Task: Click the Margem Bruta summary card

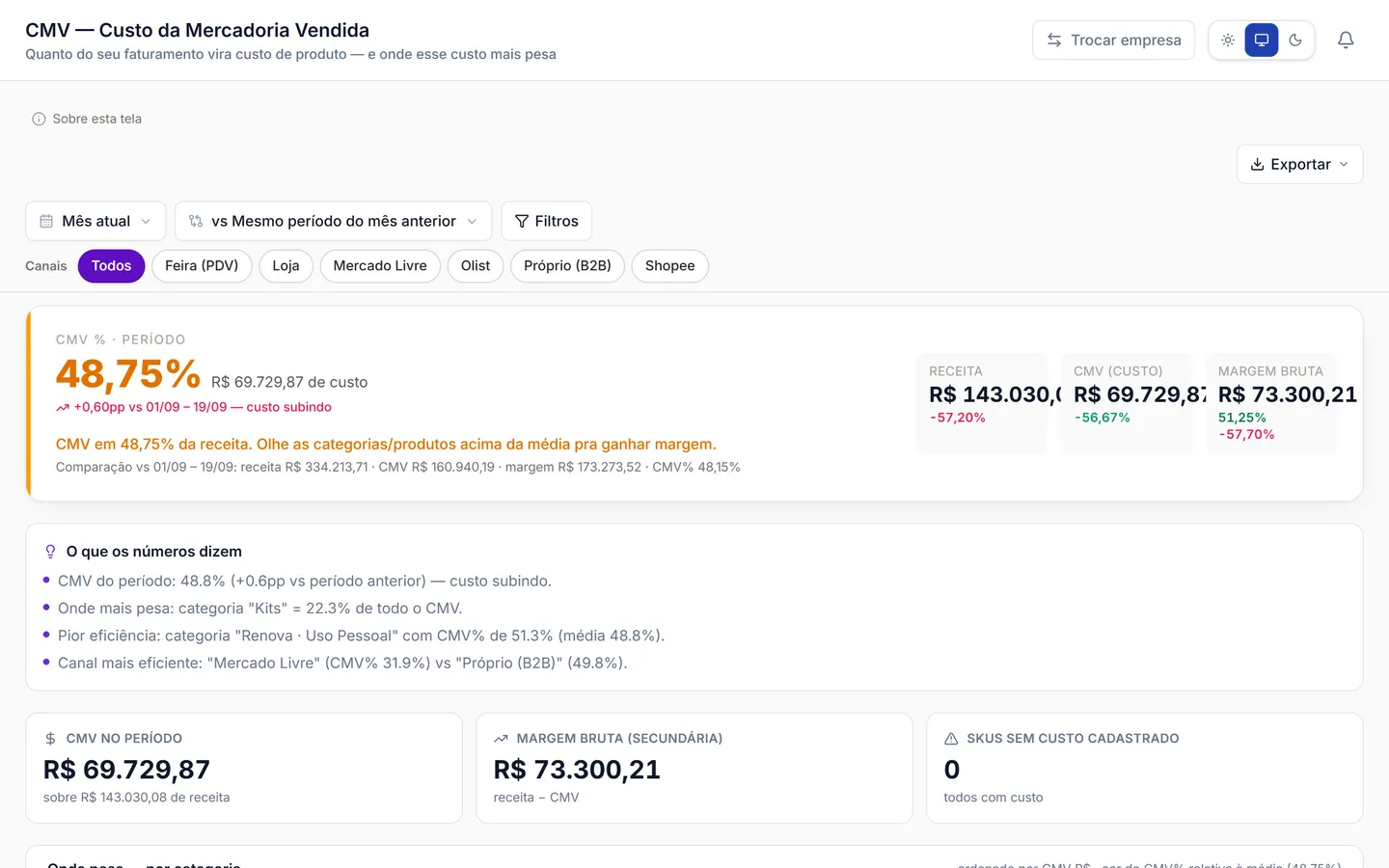Action: click(x=1270, y=403)
